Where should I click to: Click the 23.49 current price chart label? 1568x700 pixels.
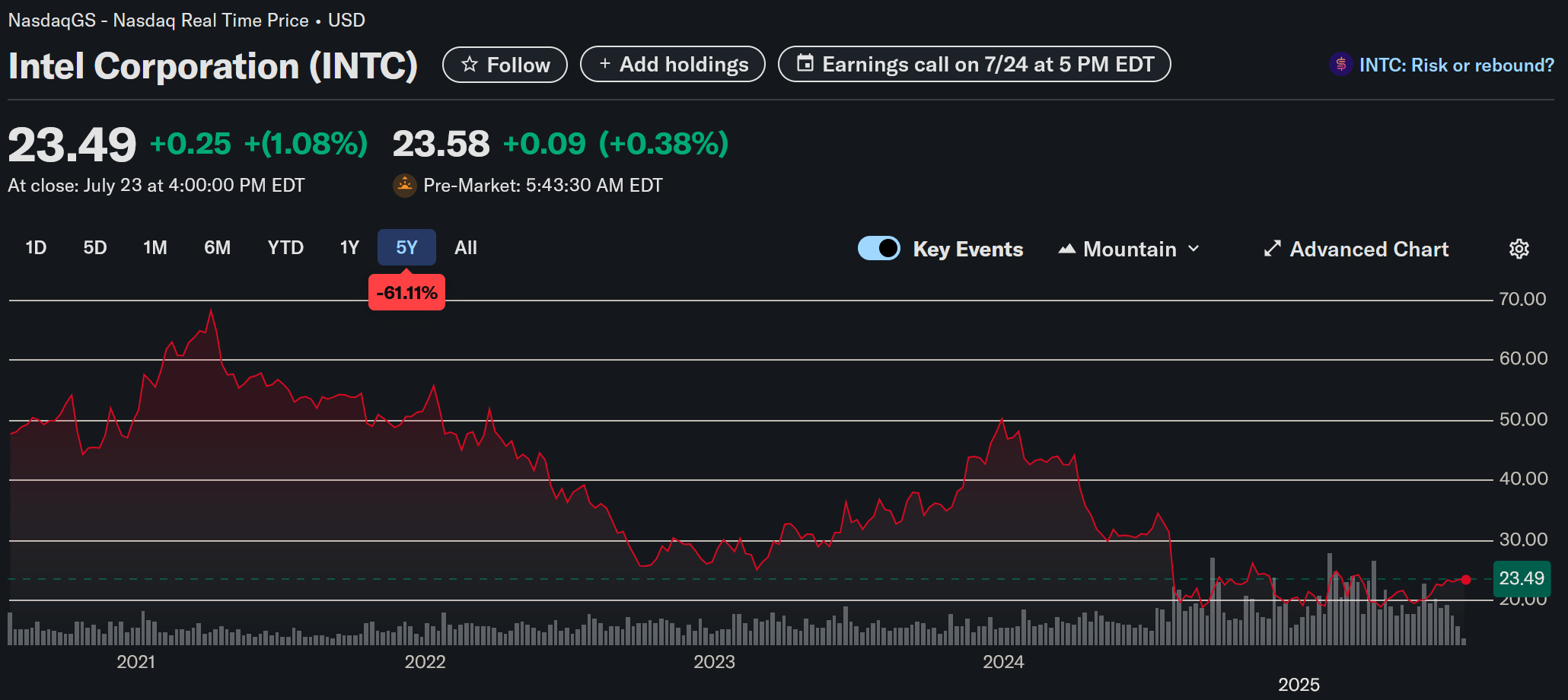[x=1522, y=578]
